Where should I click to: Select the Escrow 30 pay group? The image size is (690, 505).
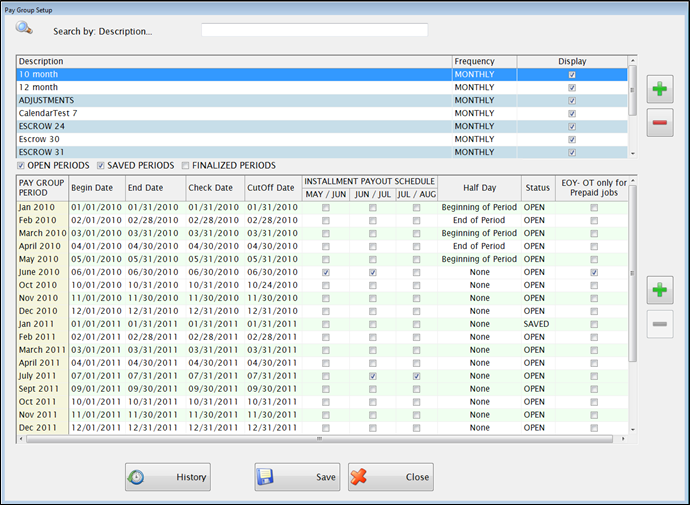(322, 139)
